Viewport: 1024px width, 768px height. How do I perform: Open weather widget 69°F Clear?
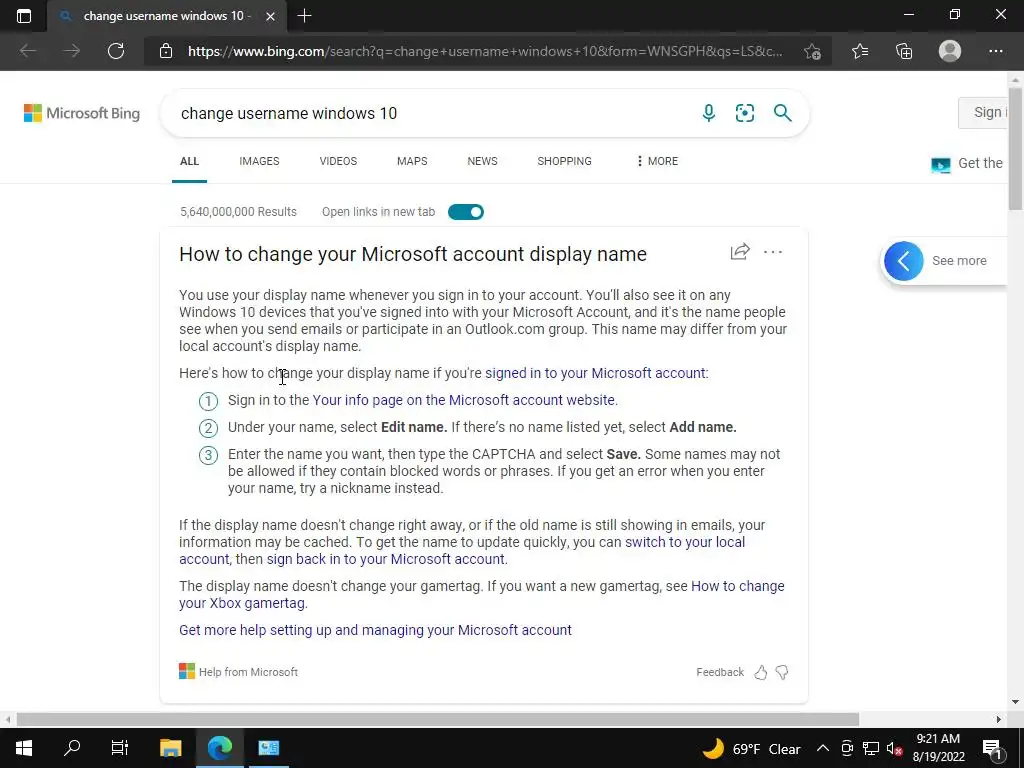[751, 748]
